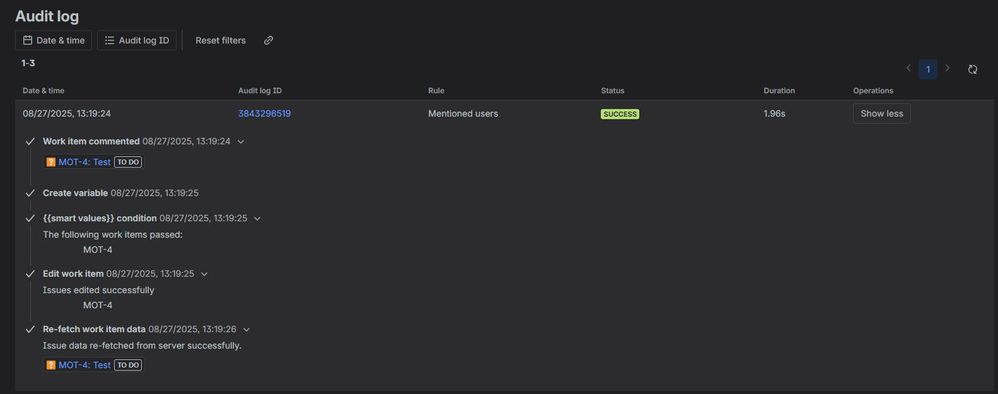Open audit log ID 3843296519

point(264,113)
